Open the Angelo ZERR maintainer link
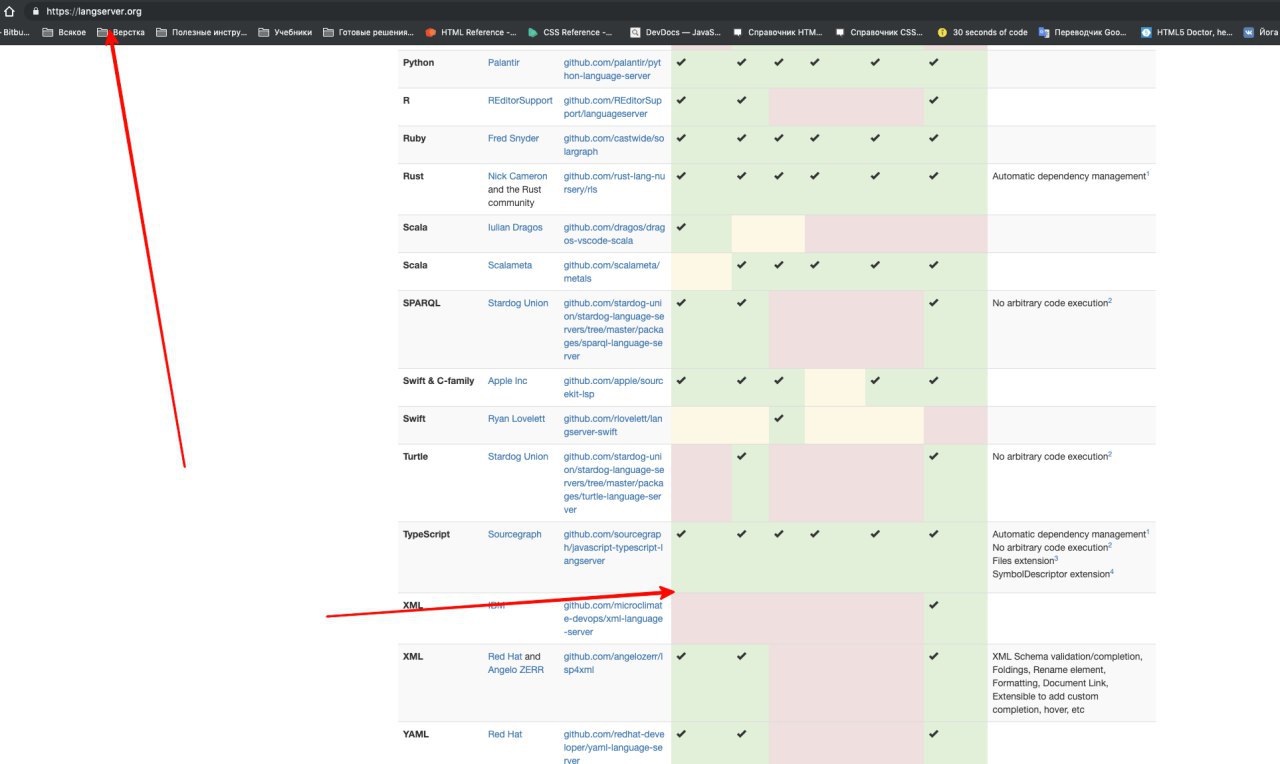The height and width of the screenshot is (764, 1280). [x=516, y=670]
